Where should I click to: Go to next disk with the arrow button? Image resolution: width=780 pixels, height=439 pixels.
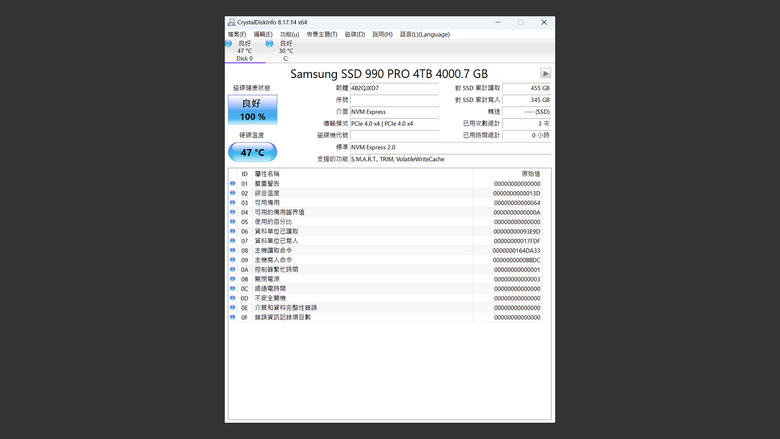pos(545,74)
